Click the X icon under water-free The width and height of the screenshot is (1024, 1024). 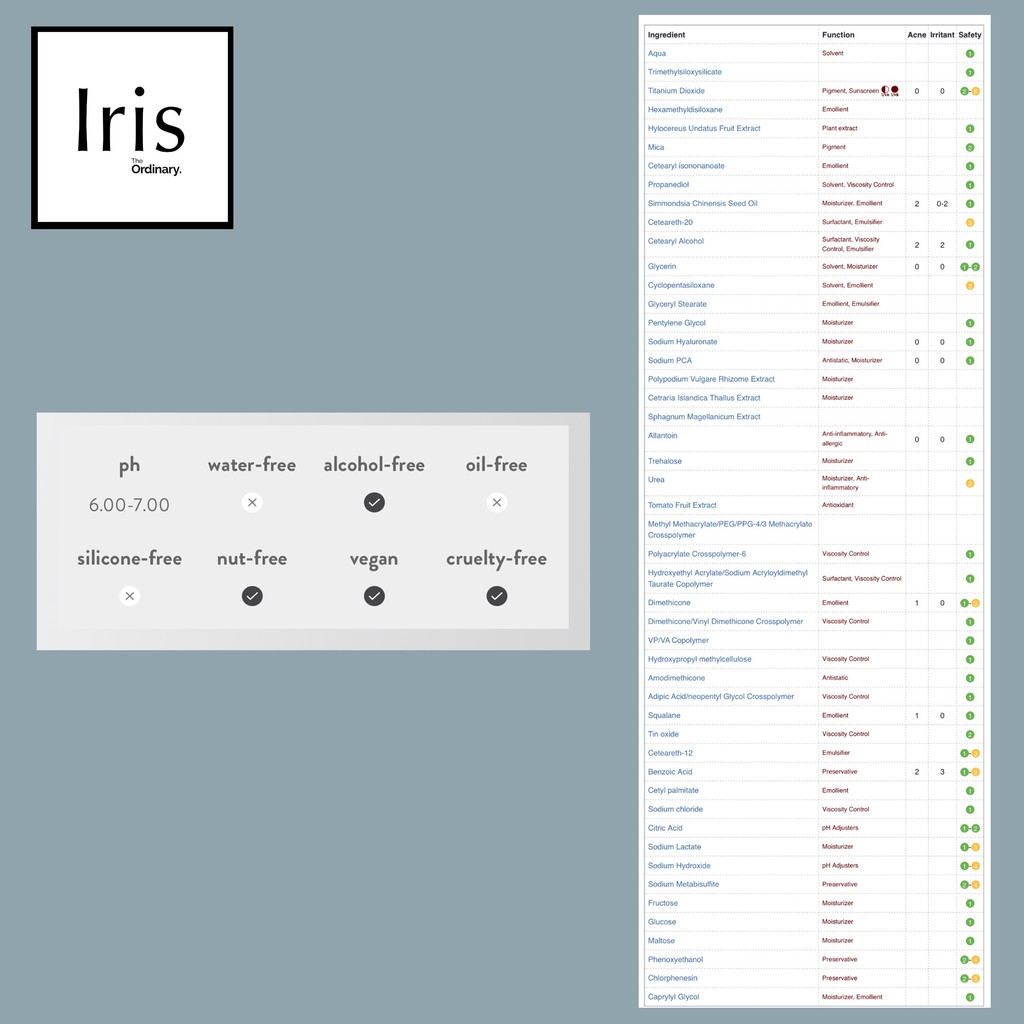pos(252,502)
